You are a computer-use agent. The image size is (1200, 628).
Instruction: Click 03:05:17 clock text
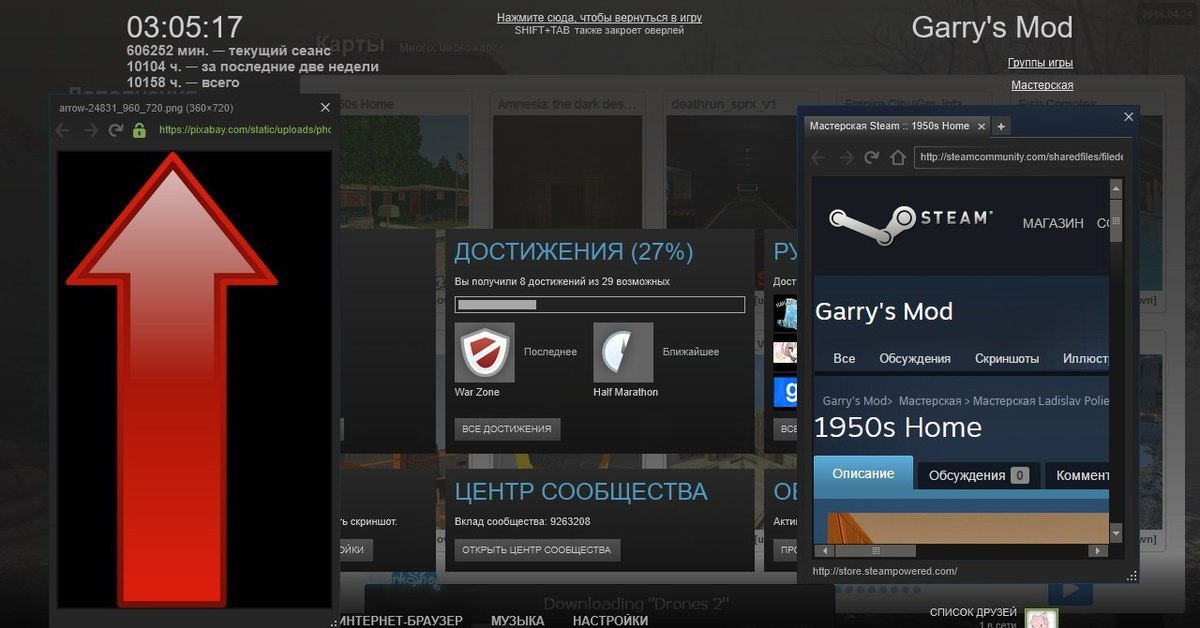click(185, 27)
